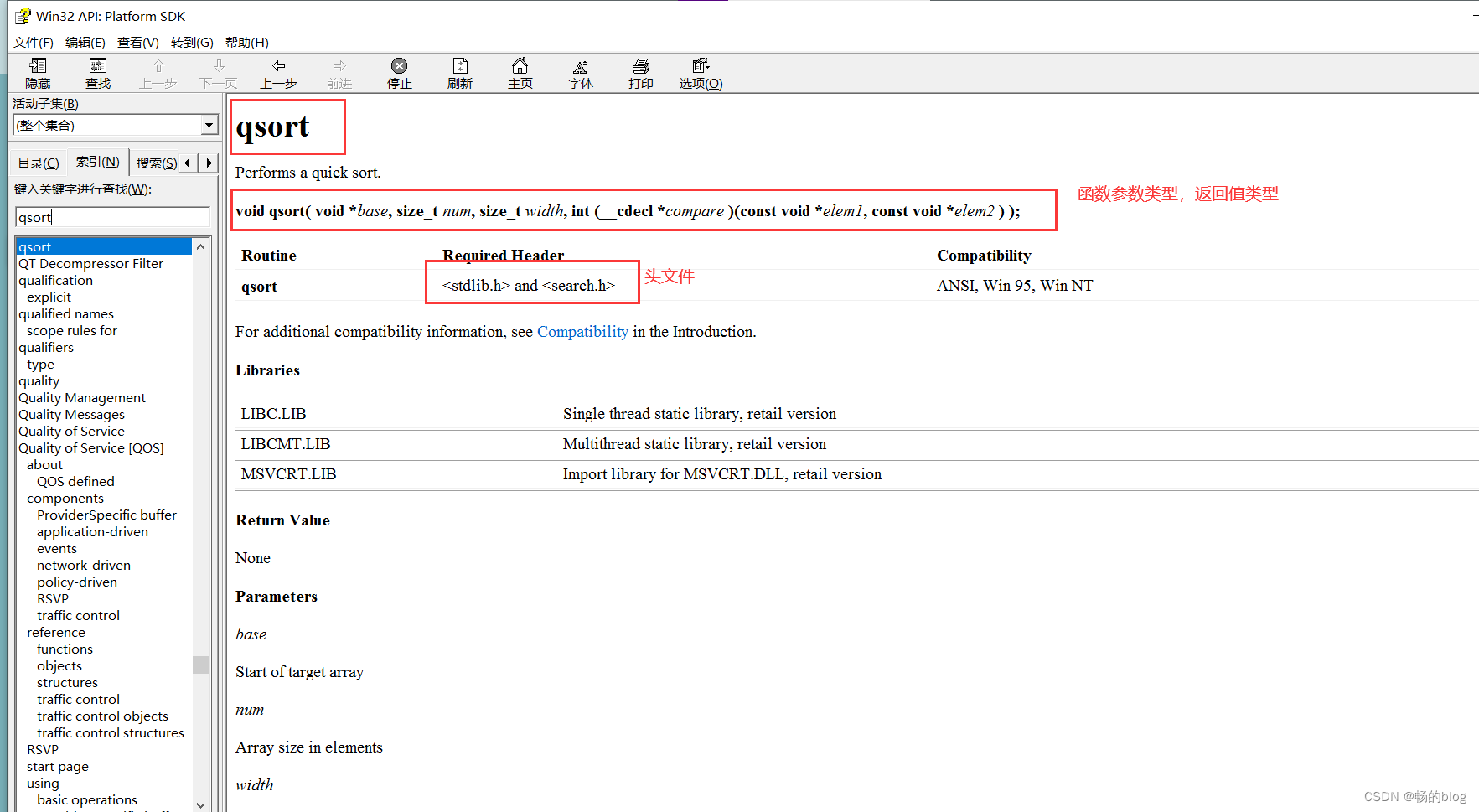Switch to the 目录(C) tab
This screenshot has height=812, width=1479.
click(38, 162)
